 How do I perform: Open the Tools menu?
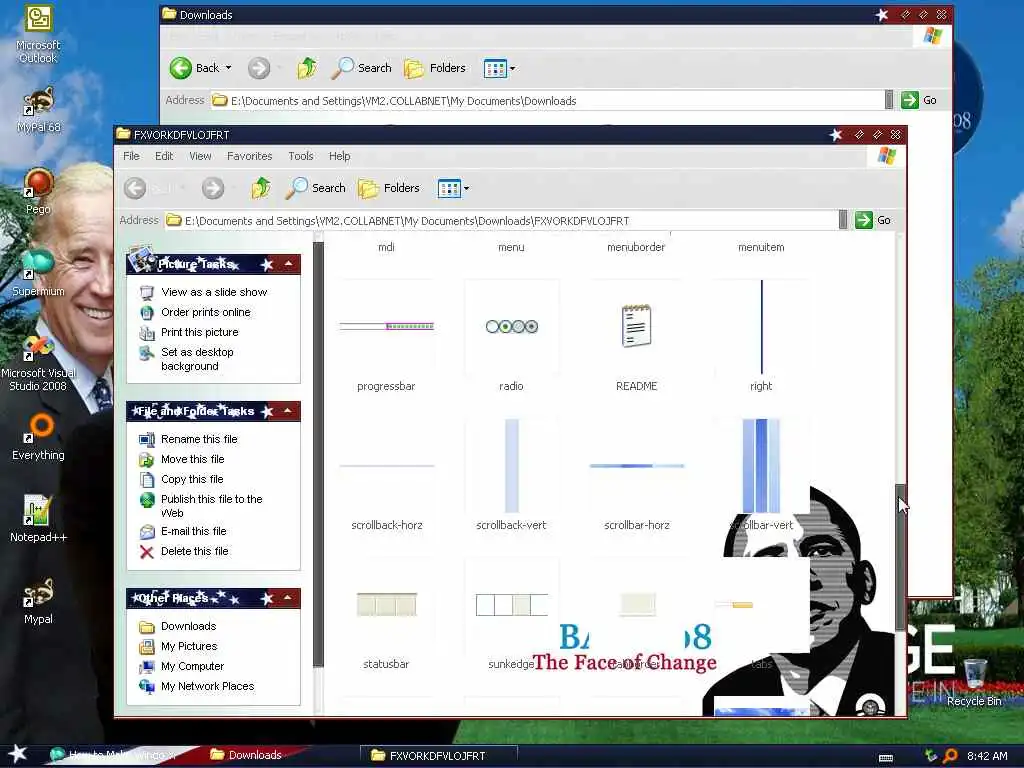point(300,156)
